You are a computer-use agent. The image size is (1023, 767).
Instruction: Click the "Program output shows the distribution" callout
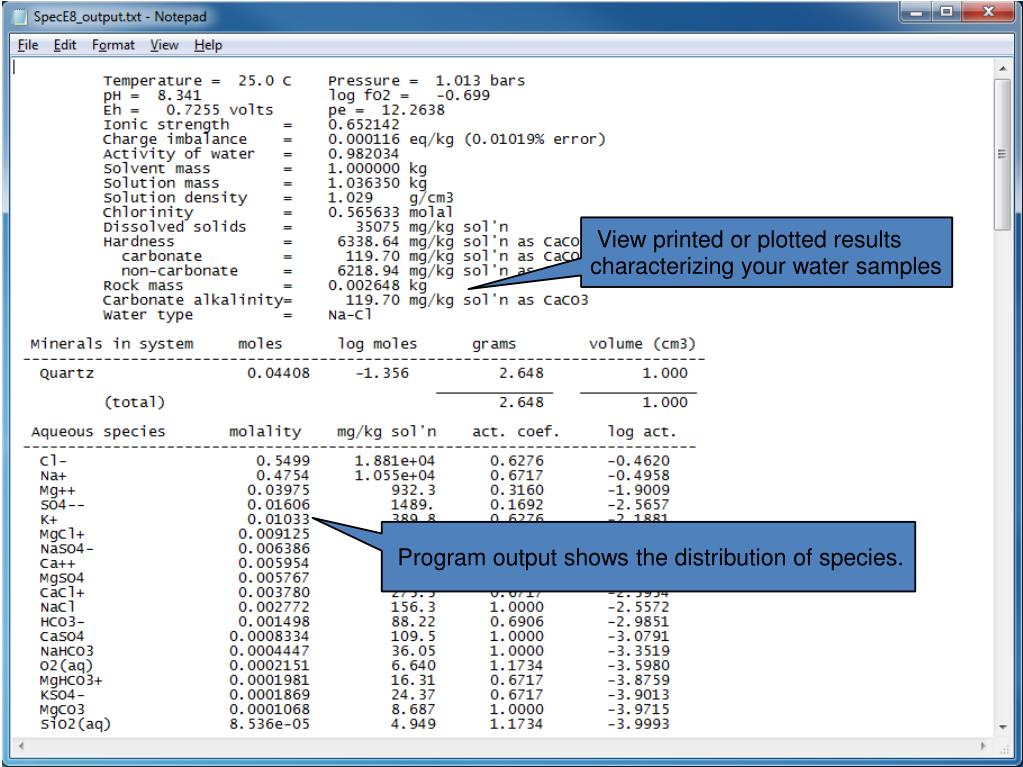(x=650, y=556)
